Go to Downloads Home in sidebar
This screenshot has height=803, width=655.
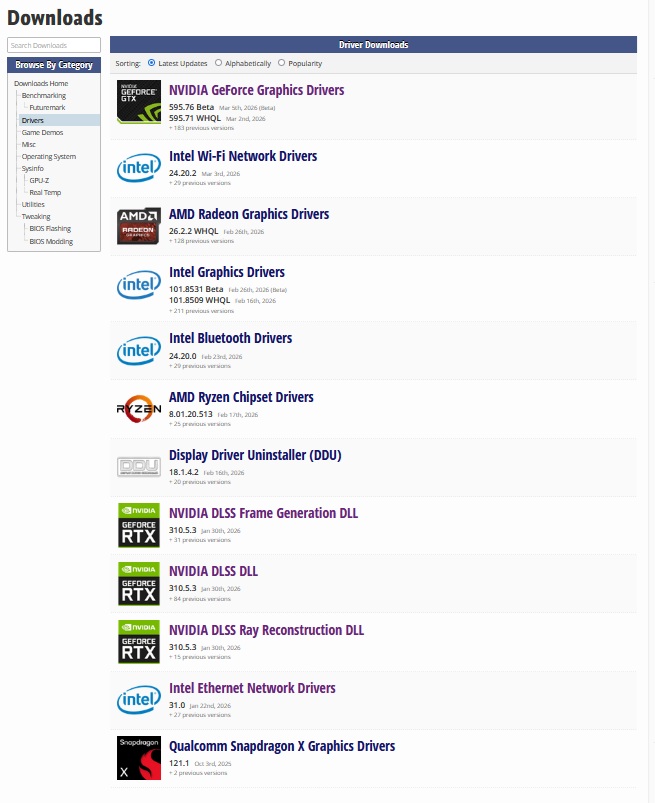(x=41, y=83)
